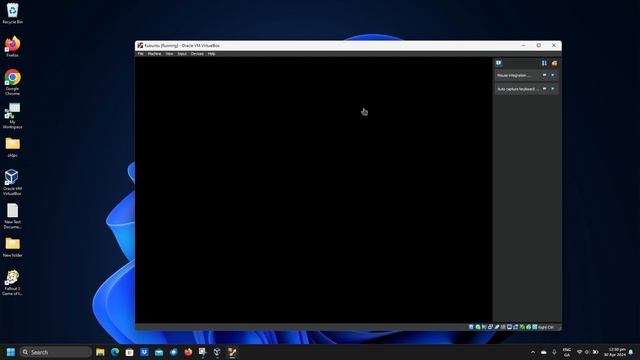The width and height of the screenshot is (640, 360).
Task: Open the Windows Start menu
Action: (x=11, y=352)
